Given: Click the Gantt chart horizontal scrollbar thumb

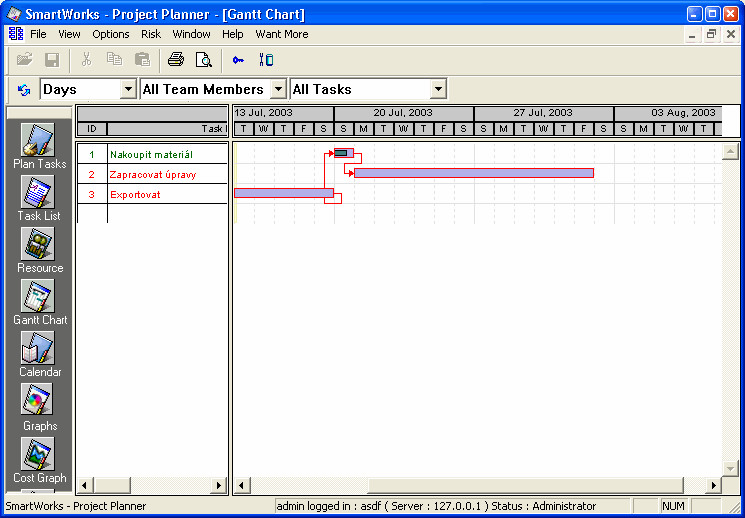Looking at the screenshot, I should pos(525,485).
